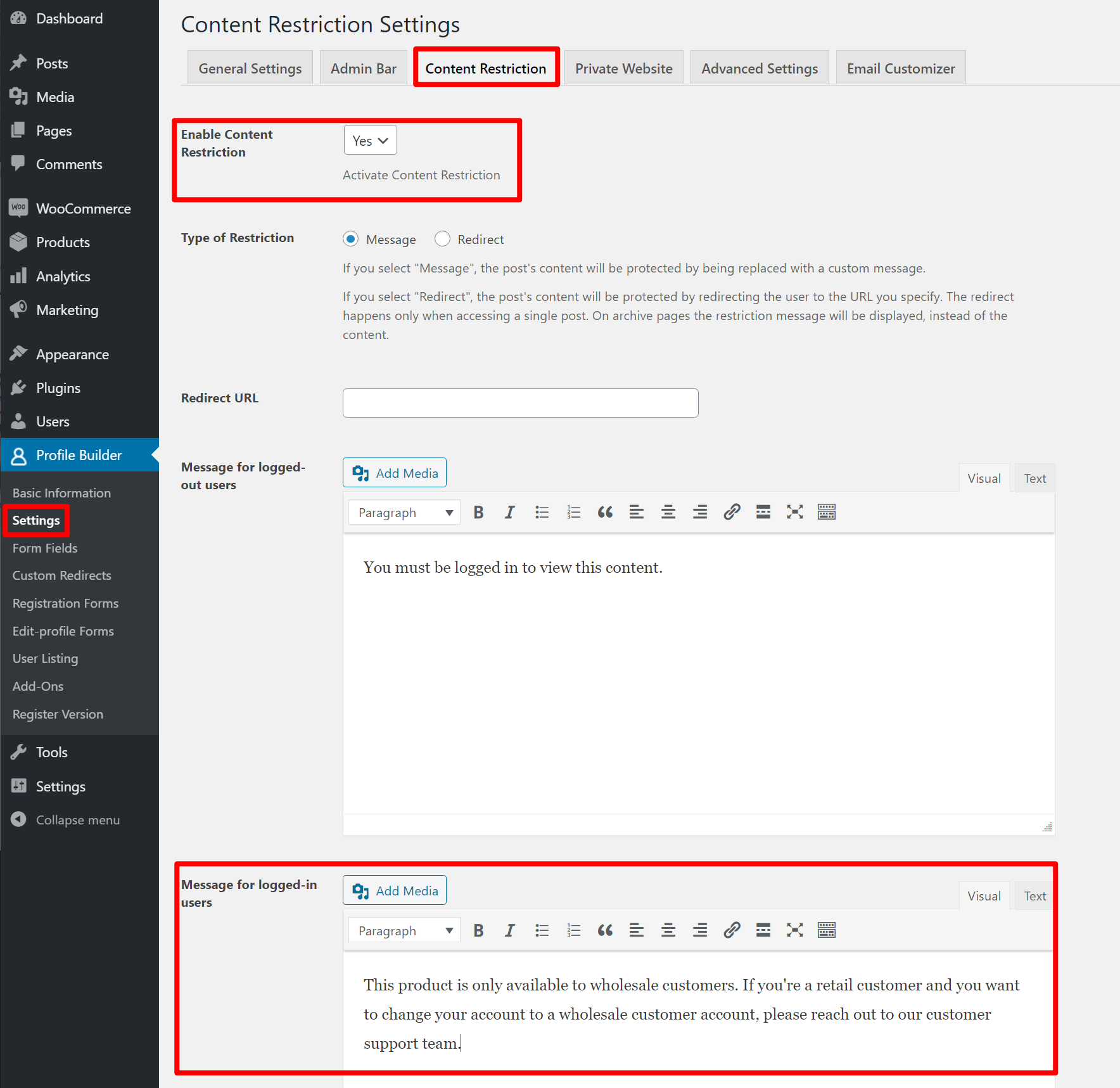This screenshot has width=1120, height=1088.
Task: Align center in logged-in message editor
Action: tap(668, 930)
